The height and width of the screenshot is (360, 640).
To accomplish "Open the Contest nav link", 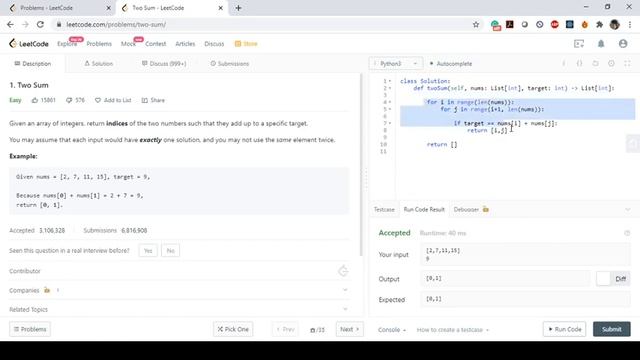I will 156,44.
